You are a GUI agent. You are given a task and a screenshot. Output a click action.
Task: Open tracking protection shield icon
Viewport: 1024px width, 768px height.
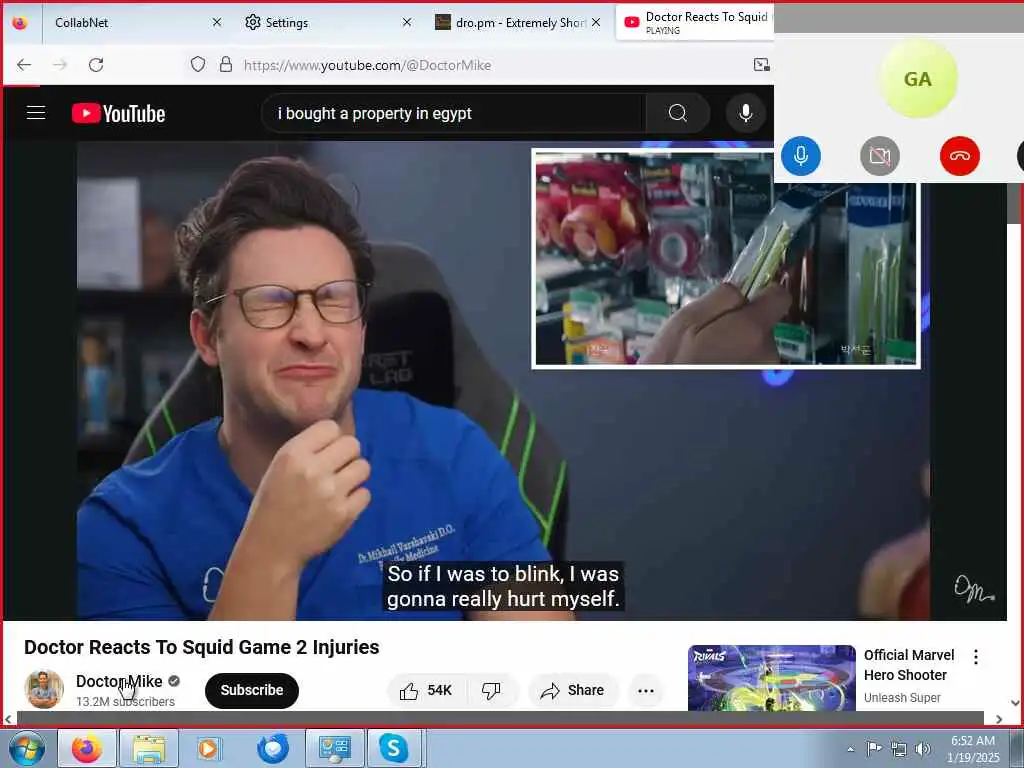(x=198, y=65)
